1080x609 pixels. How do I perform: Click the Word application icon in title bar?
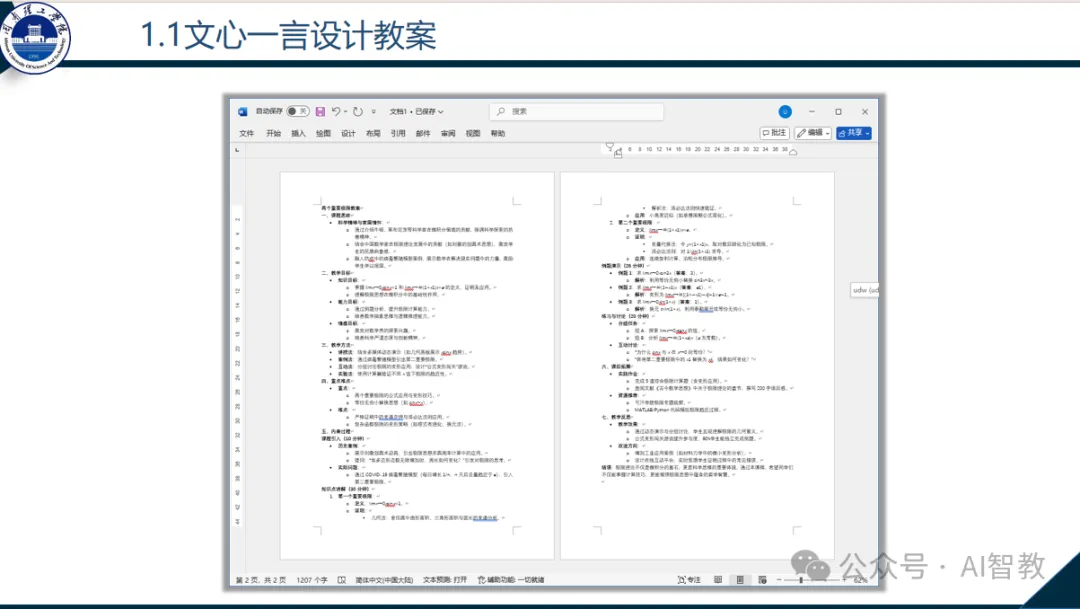pos(242,112)
